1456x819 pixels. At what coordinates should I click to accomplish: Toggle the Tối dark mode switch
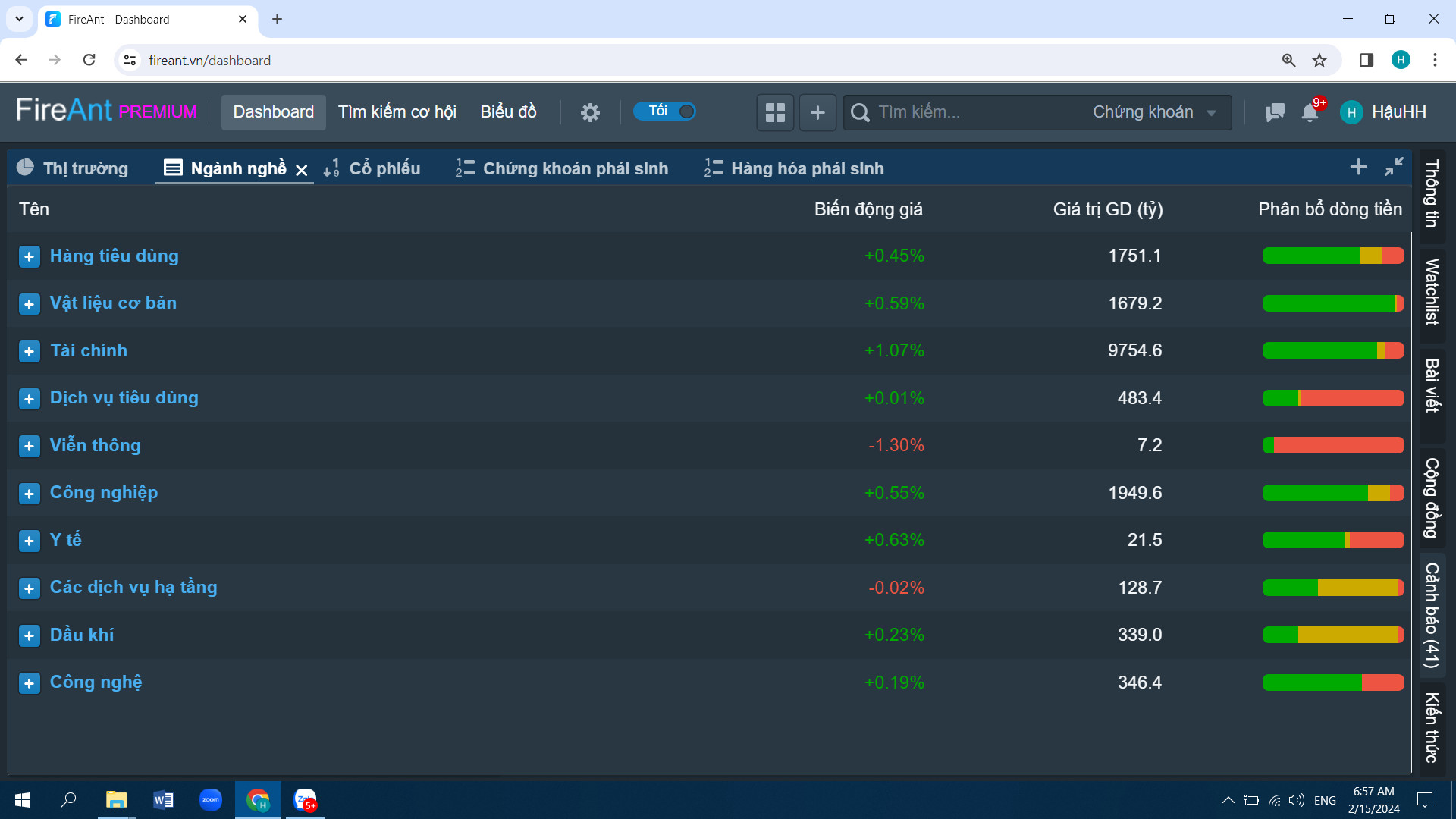click(x=664, y=111)
